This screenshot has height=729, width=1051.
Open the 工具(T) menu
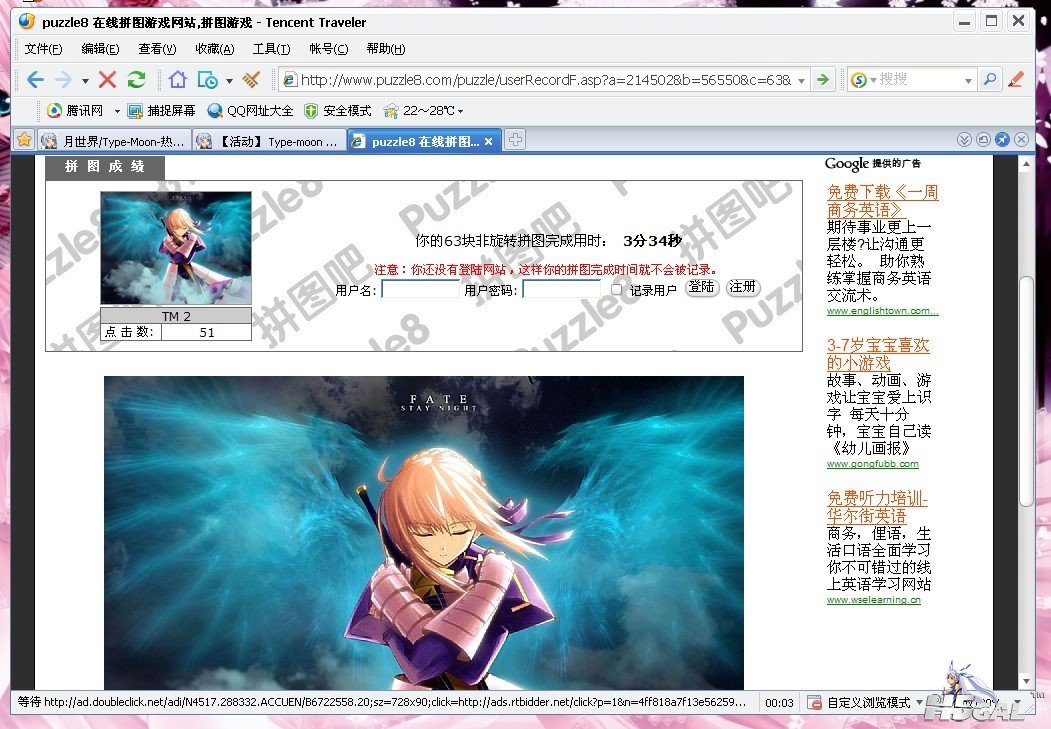point(271,49)
